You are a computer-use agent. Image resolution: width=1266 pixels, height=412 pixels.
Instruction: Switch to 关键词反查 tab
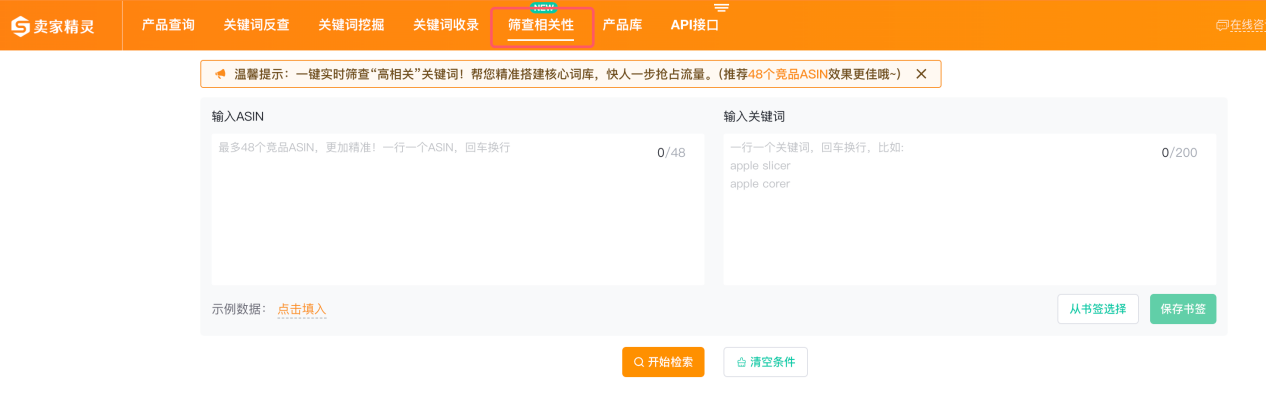pos(256,25)
